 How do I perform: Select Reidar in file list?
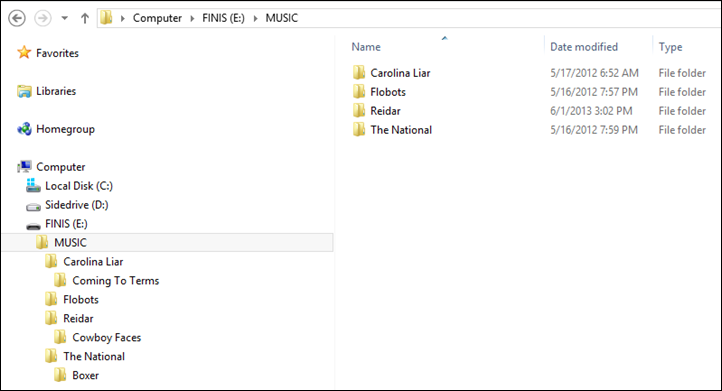pos(385,111)
